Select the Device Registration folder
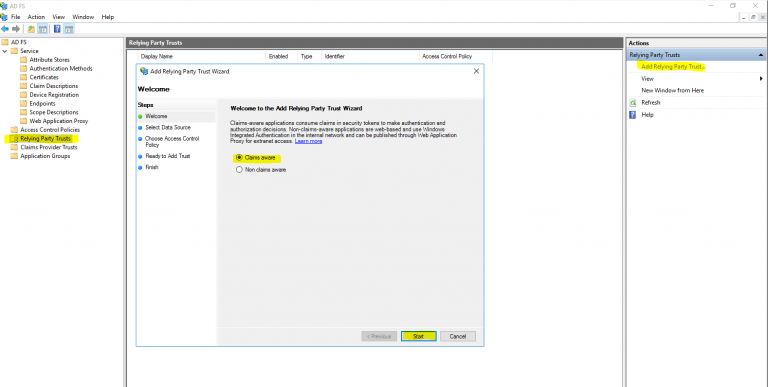The image size is (768, 387). pos(54,95)
